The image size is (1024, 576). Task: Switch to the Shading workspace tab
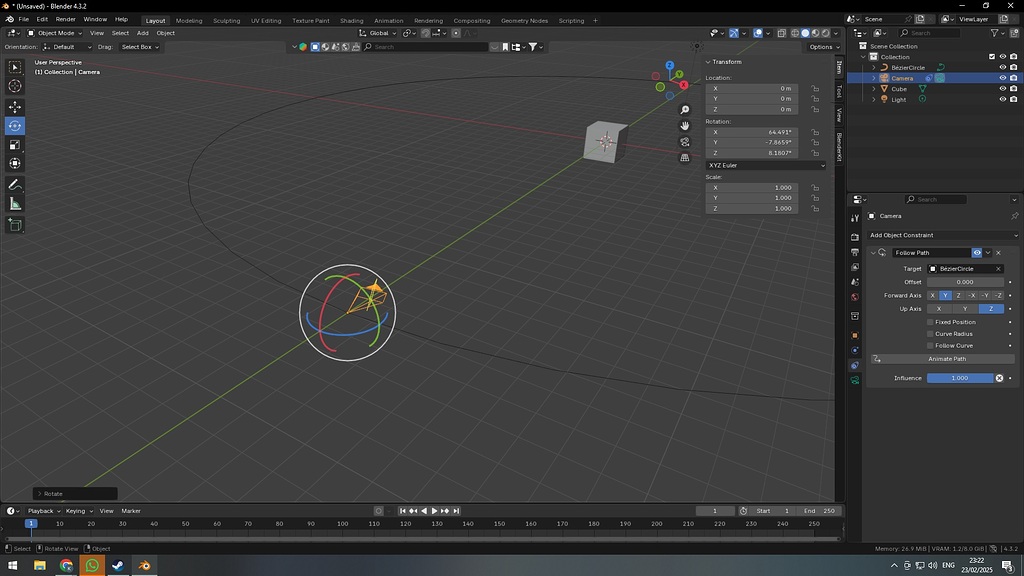pyautogui.click(x=351, y=20)
